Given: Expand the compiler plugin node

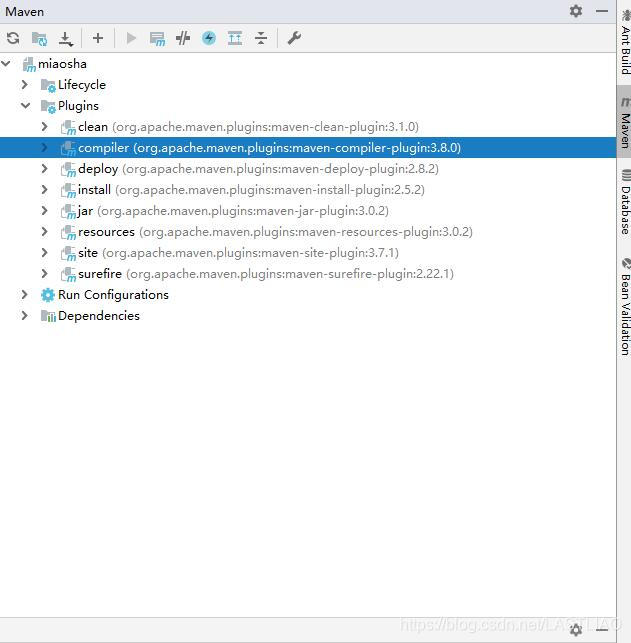Looking at the screenshot, I should (44, 148).
